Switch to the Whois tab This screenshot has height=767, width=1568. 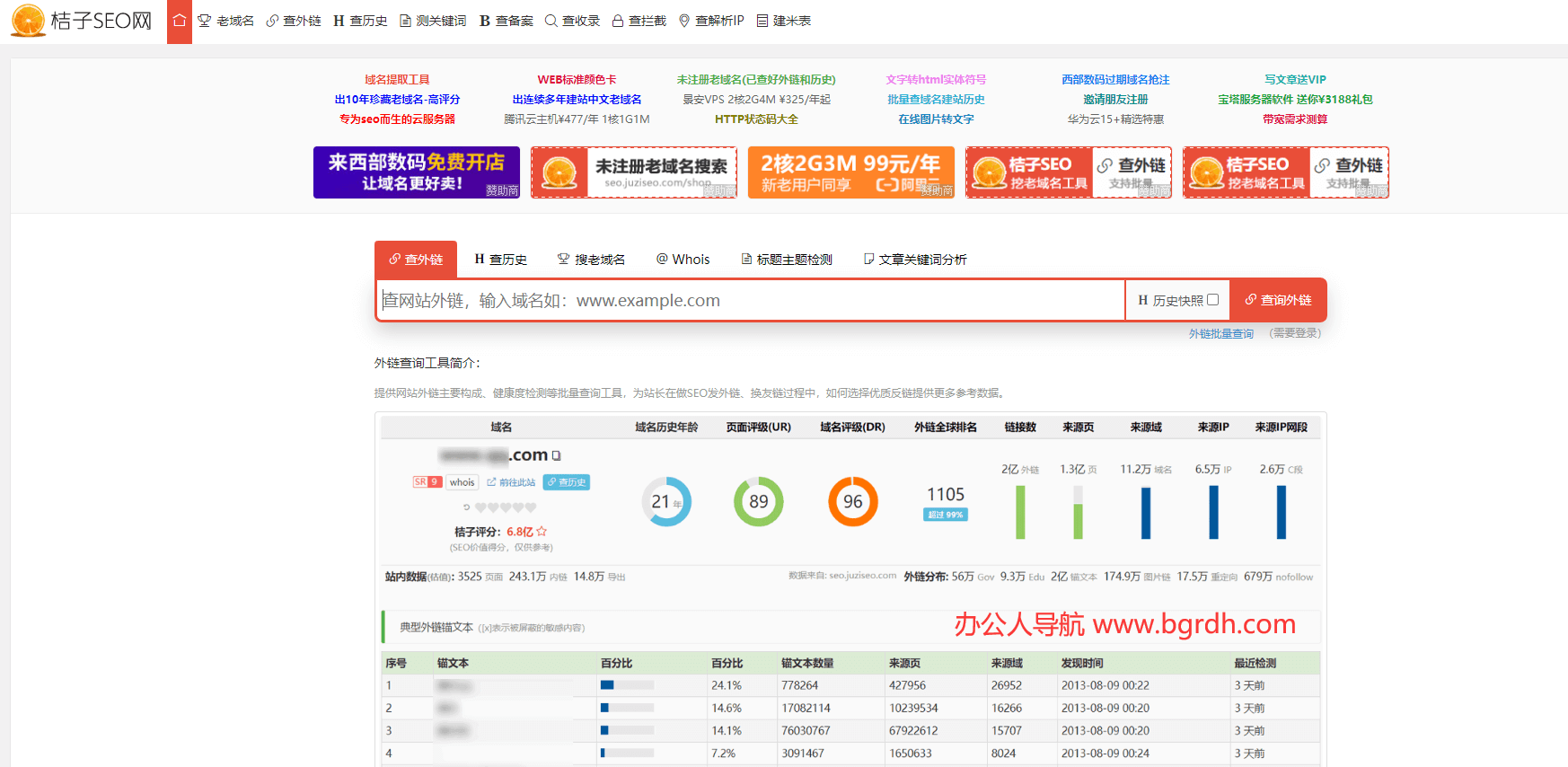pos(683,260)
